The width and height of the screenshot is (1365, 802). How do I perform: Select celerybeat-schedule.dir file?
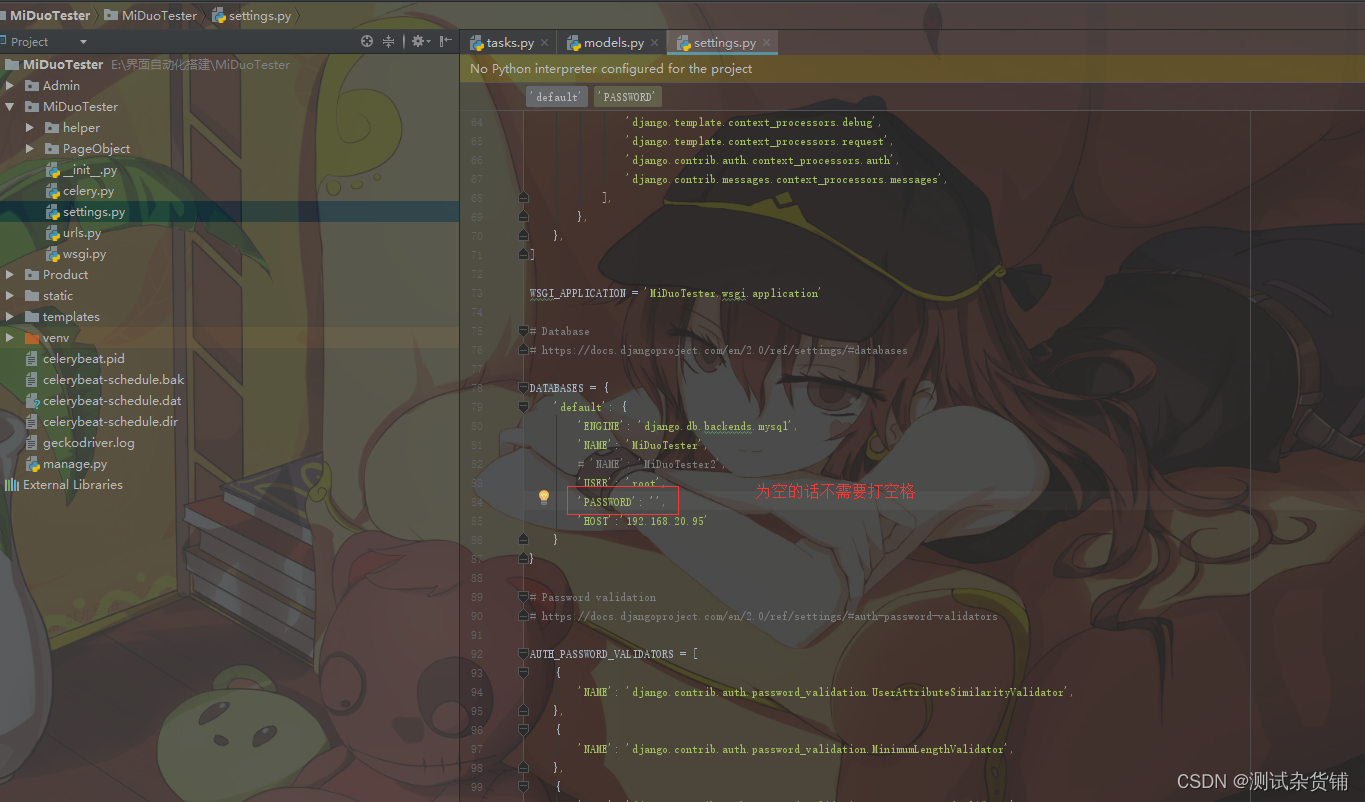(x=110, y=421)
